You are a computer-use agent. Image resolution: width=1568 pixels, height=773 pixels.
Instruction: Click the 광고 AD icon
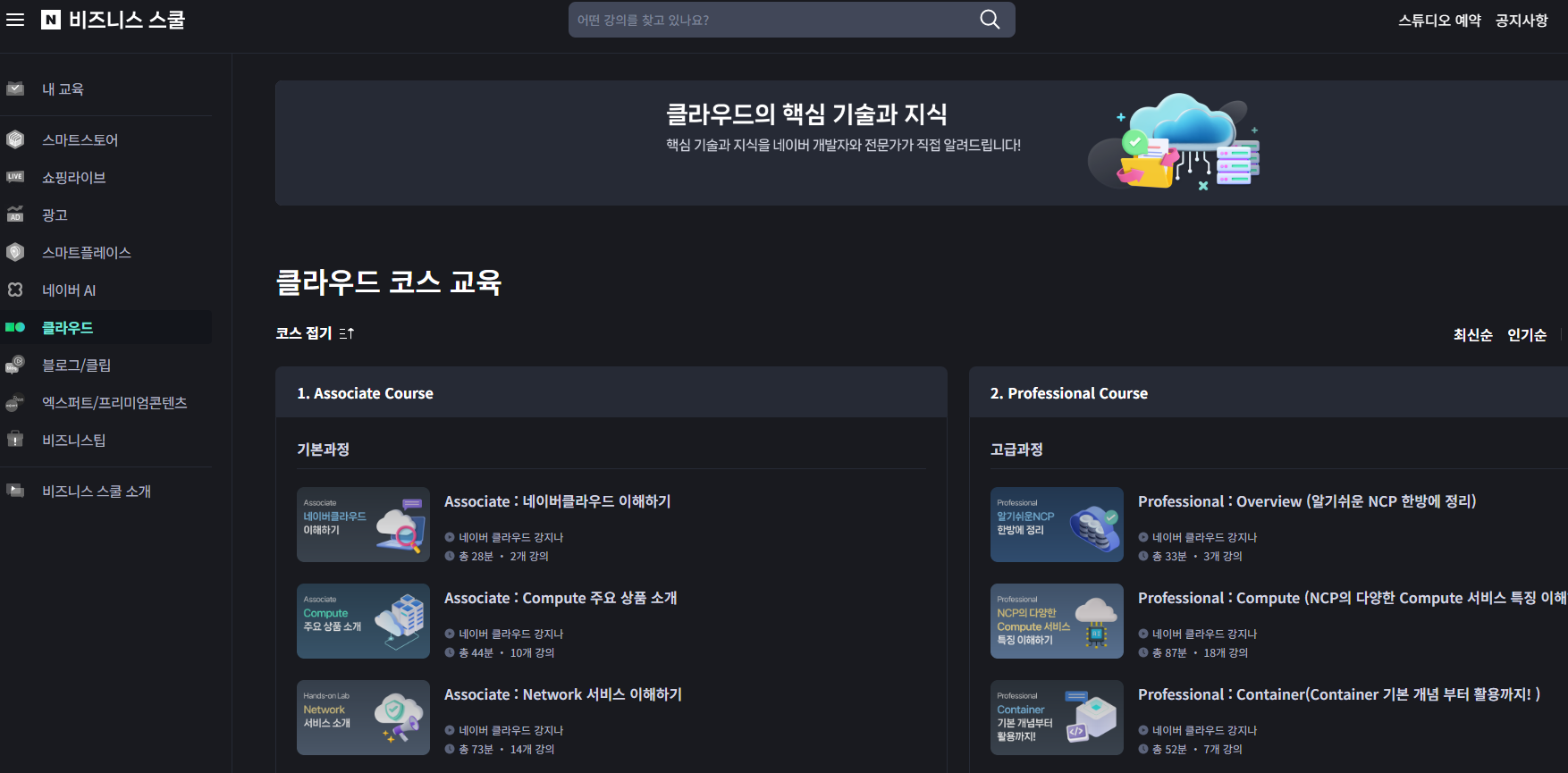(x=15, y=214)
